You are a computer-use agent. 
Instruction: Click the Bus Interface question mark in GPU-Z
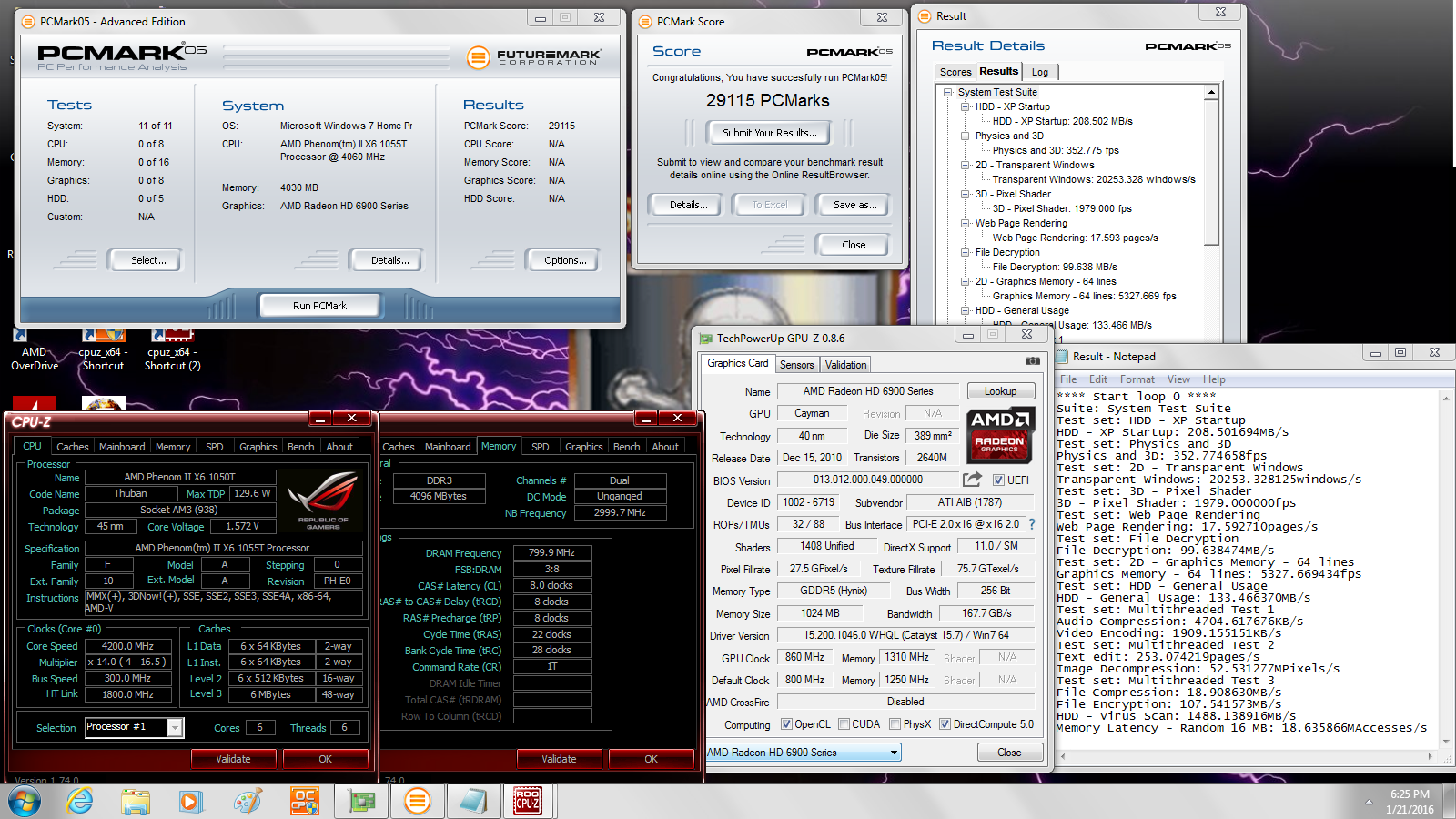(1032, 524)
